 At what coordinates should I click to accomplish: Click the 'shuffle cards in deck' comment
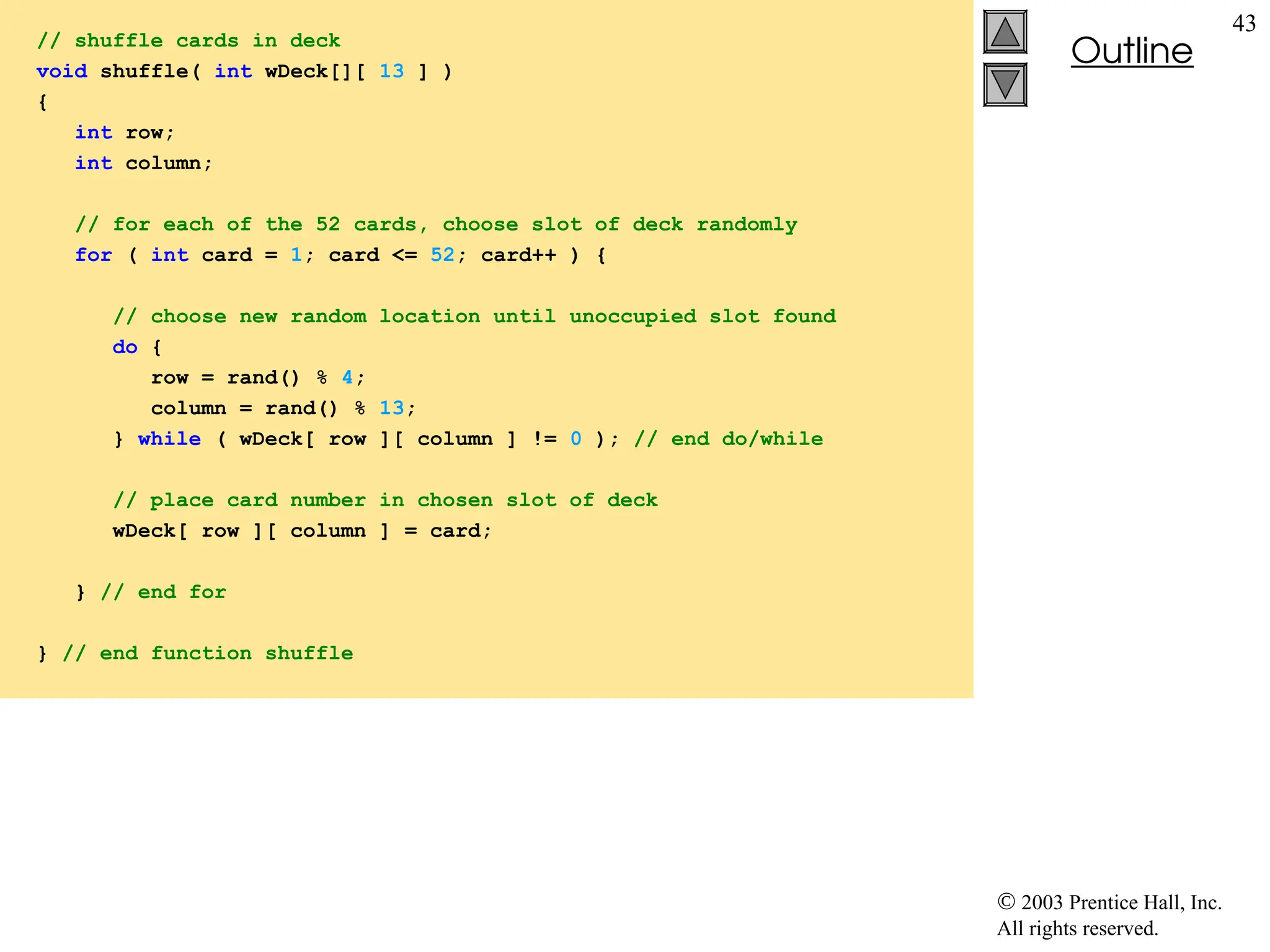189,41
